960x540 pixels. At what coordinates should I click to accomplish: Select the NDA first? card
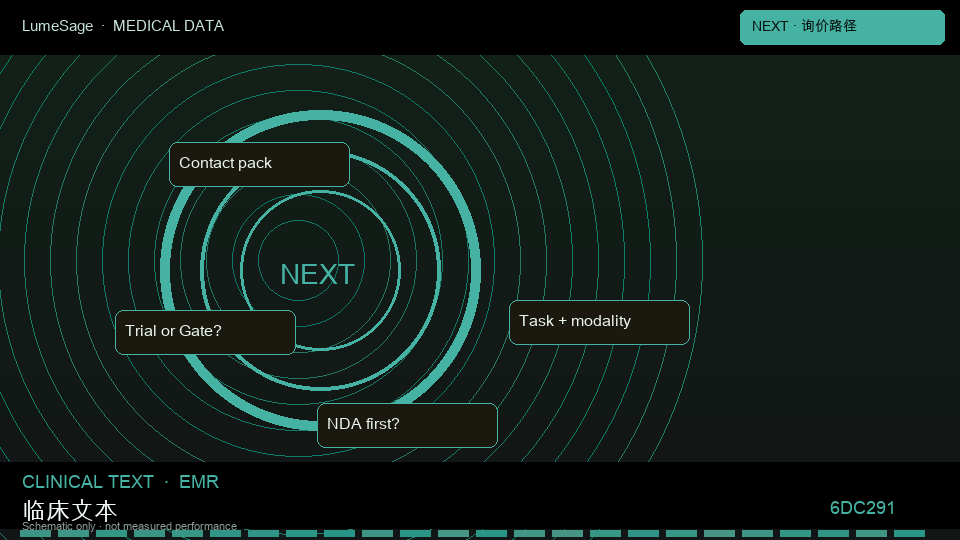click(x=407, y=425)
